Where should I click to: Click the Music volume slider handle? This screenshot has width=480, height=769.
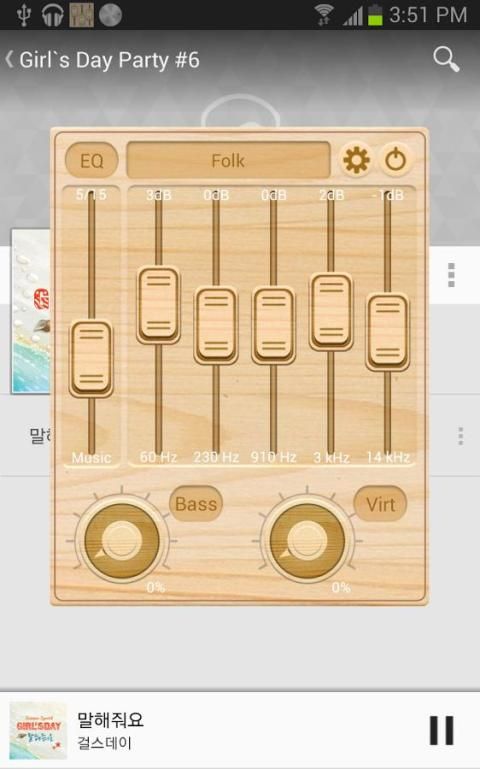click(x=91, y=359)
